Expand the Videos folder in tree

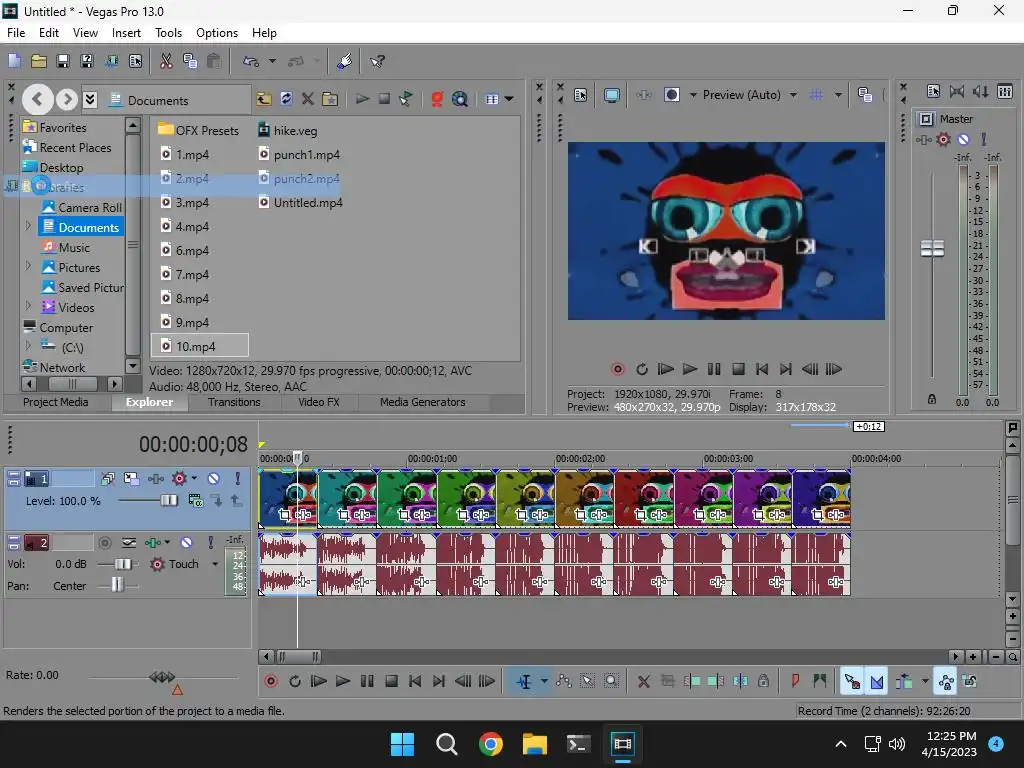tap(28, 306)
